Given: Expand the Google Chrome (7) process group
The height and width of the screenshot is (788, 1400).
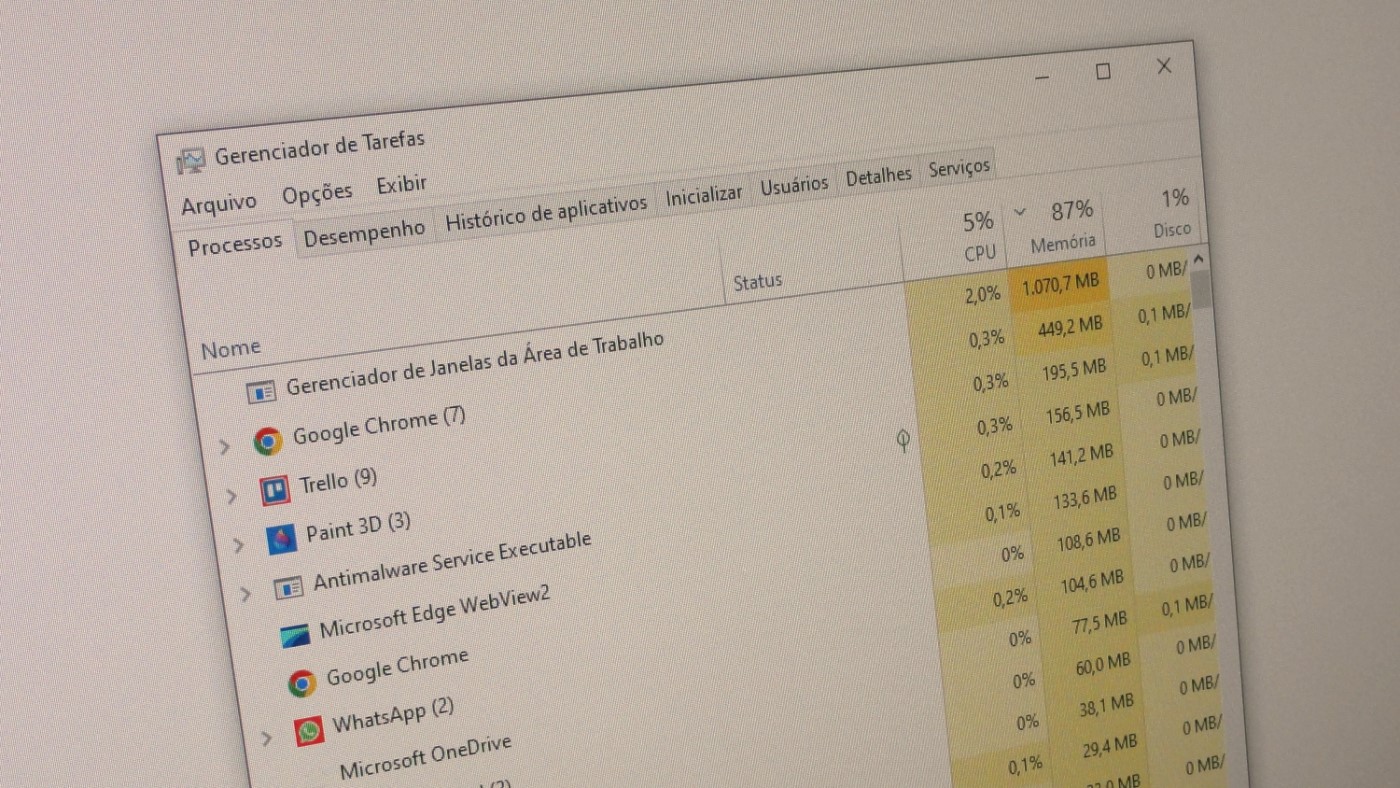Looking at the screenshot, I should pos(225,446).
